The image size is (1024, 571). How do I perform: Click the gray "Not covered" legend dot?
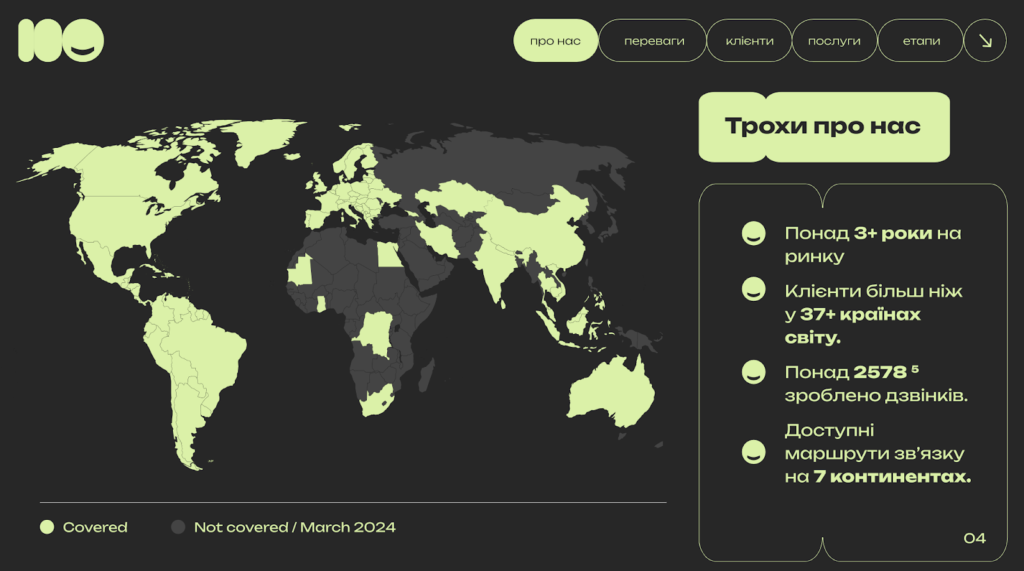click(178, 527)
